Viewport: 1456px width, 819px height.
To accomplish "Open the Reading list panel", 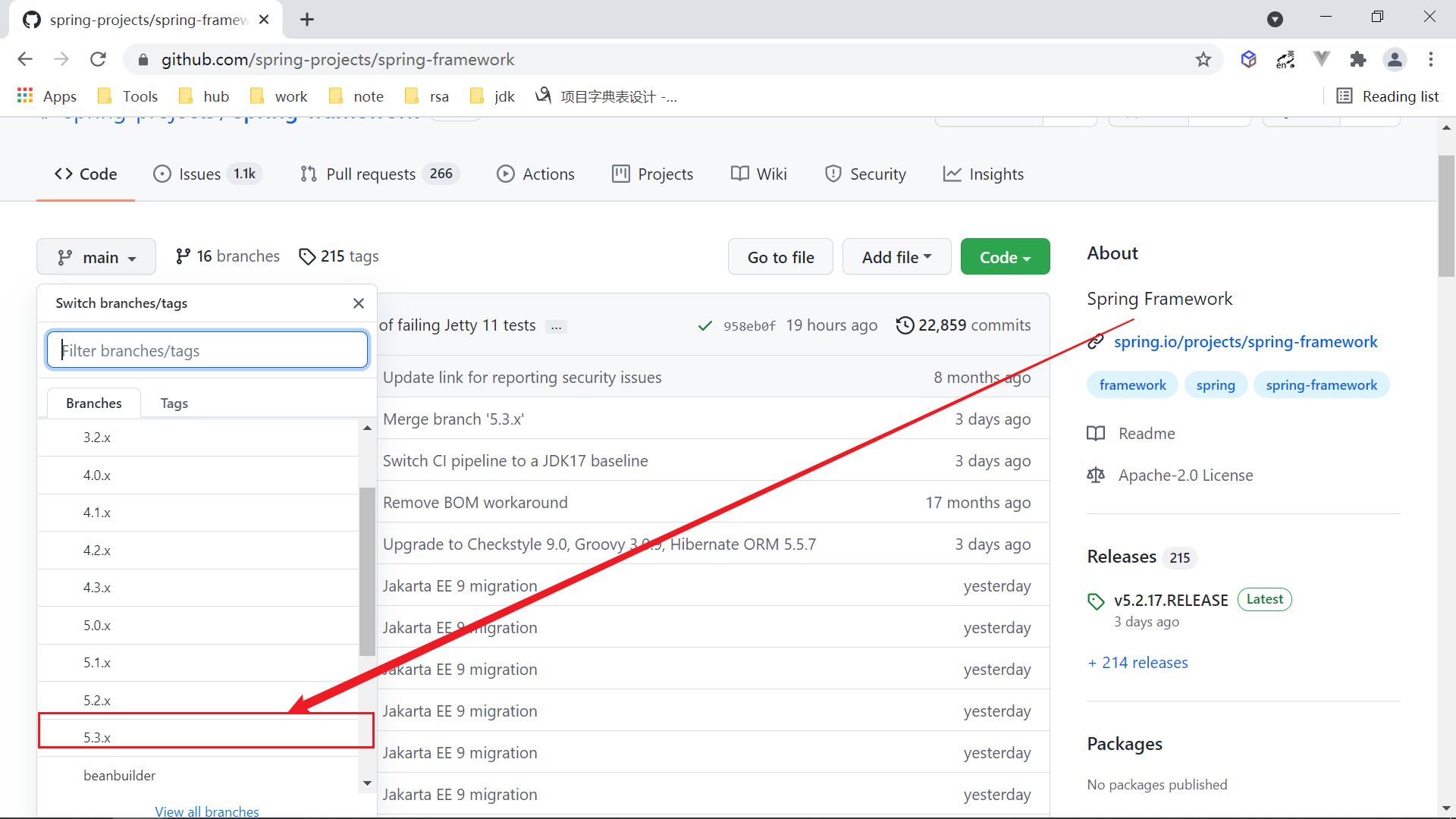I will point(1388,96).
